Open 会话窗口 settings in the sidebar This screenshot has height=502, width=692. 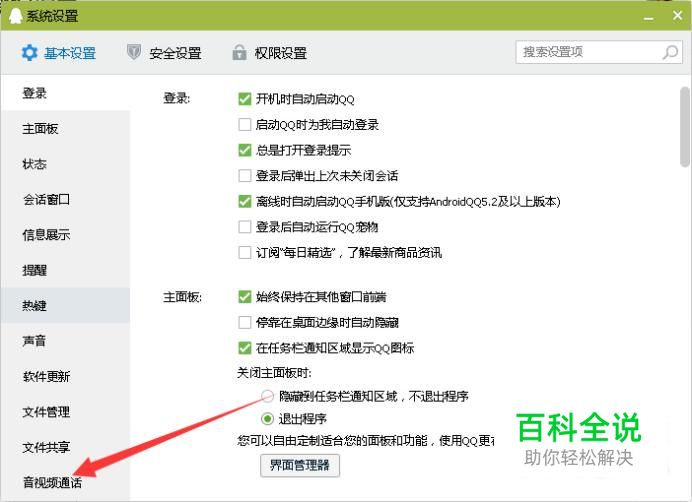click(x=65, y=199)
